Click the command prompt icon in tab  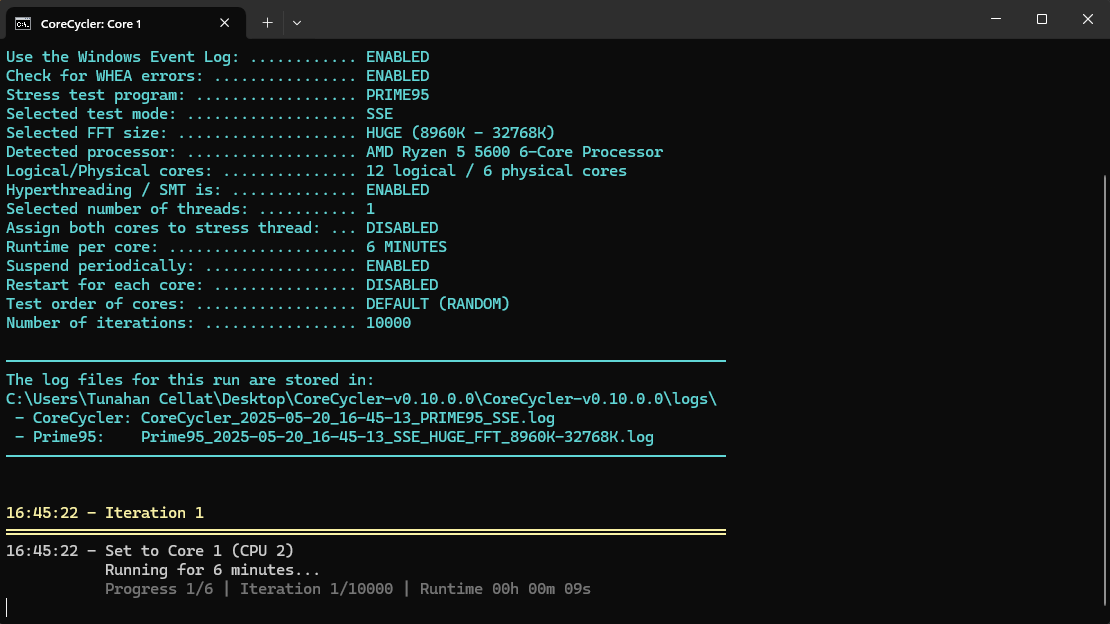pos(23,23)
